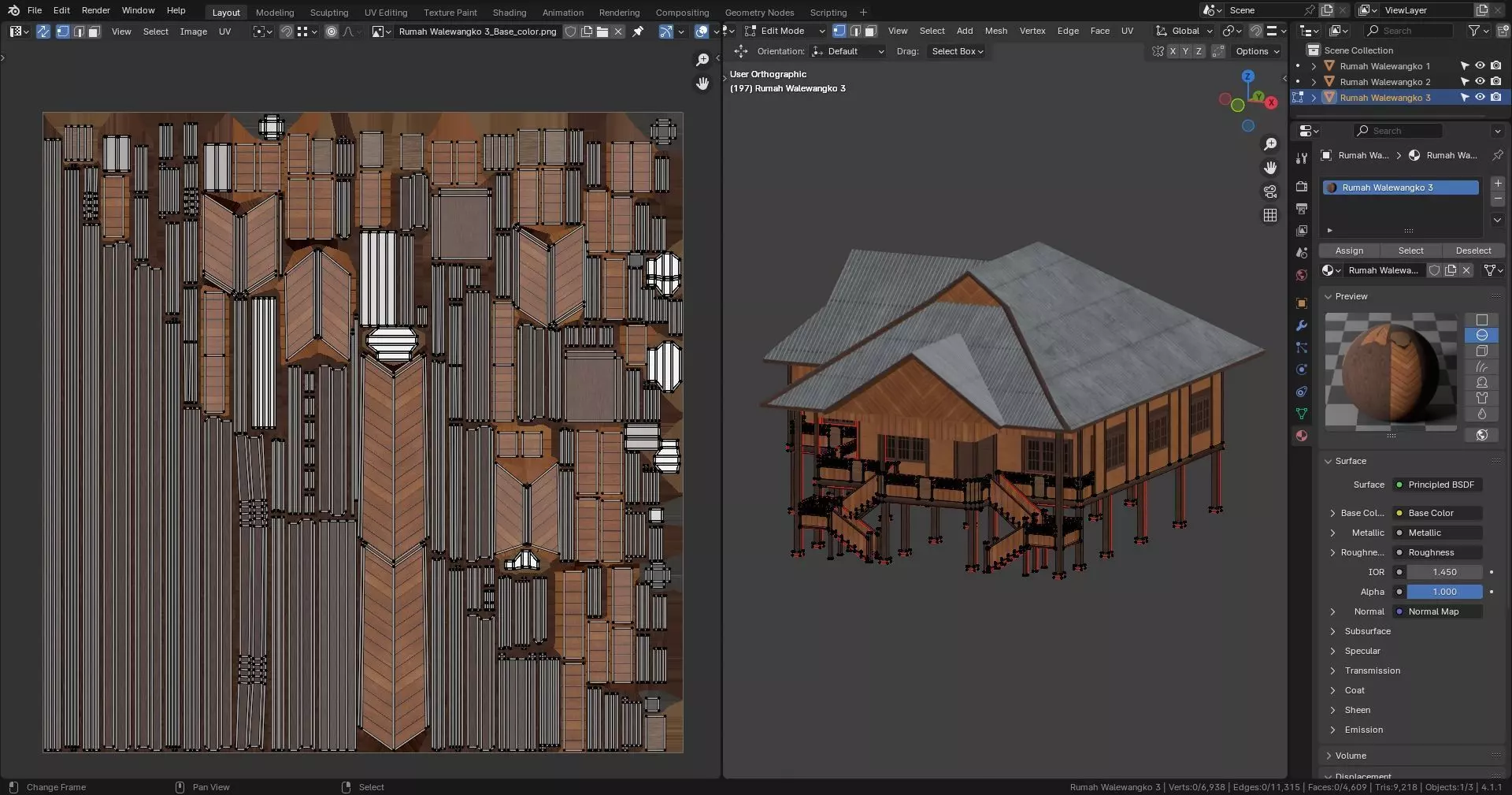1512x795 pixels.
Task: Open the Image menu in UV editor
Action: (194, 32)
